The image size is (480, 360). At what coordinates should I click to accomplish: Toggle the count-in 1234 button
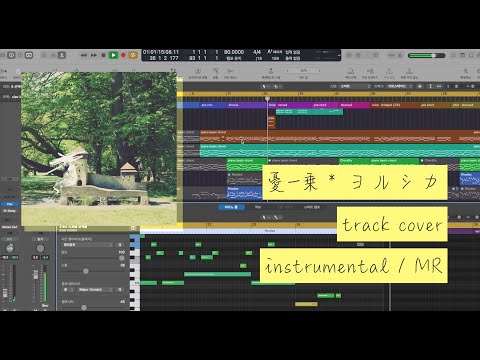click(x=391, y=55)
